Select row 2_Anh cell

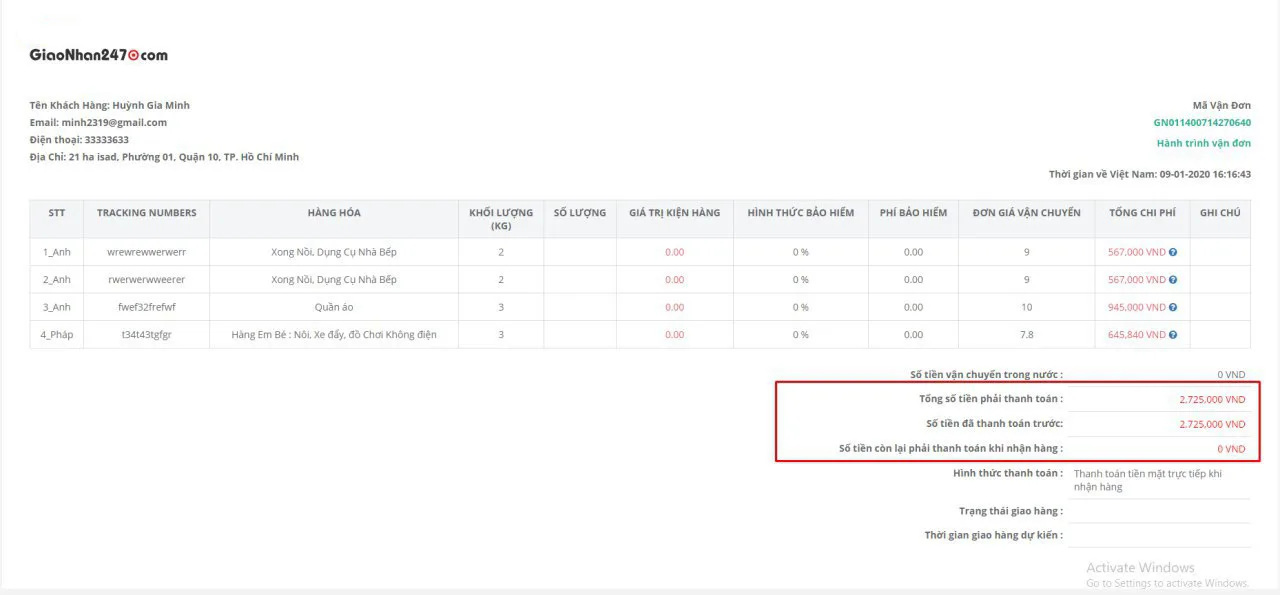click(57, 280)
